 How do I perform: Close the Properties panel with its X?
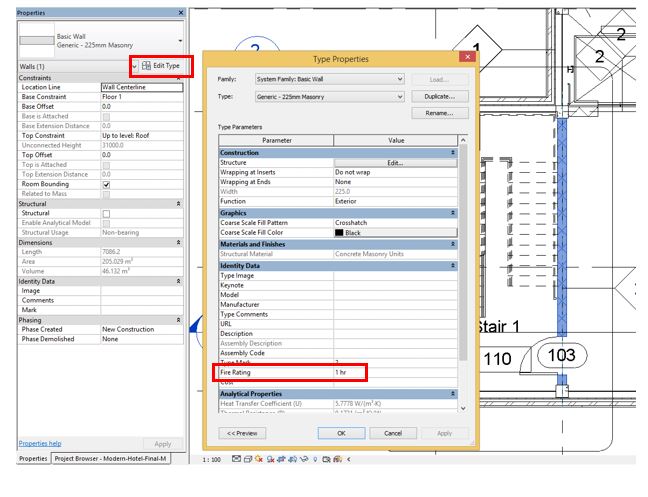click(181, 13)
